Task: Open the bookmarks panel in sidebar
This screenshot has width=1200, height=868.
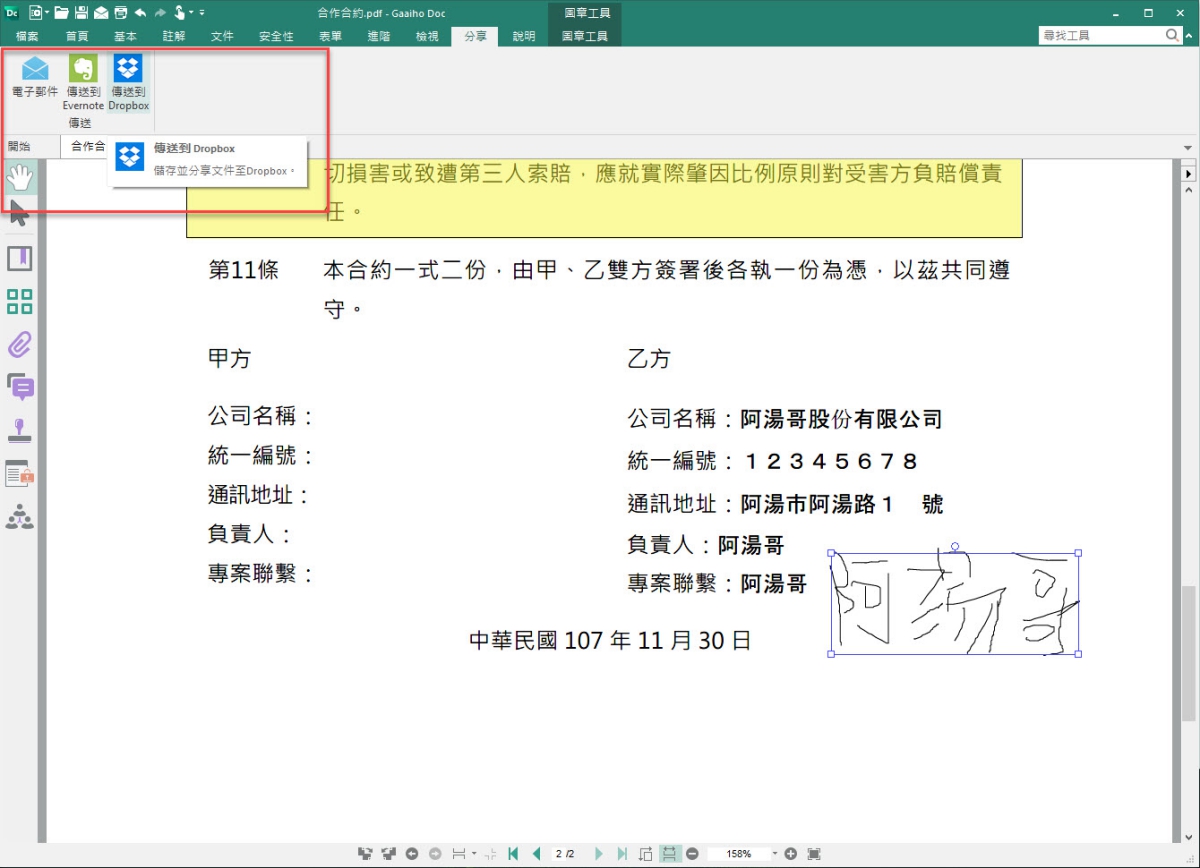Action: pyautogui.click(x=20, y=259)
